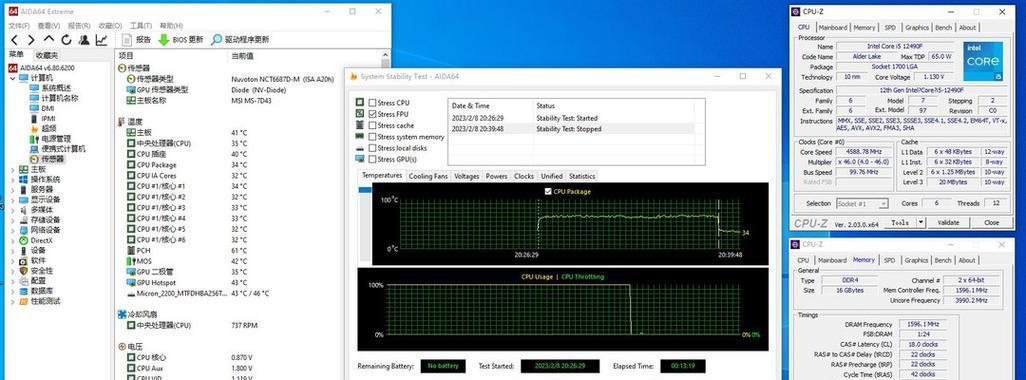Image resolution: width=1026 pixels, height=380 pixels.
Task: Uncheck the Stress FPU checkbox
Action: click(372, 114)
